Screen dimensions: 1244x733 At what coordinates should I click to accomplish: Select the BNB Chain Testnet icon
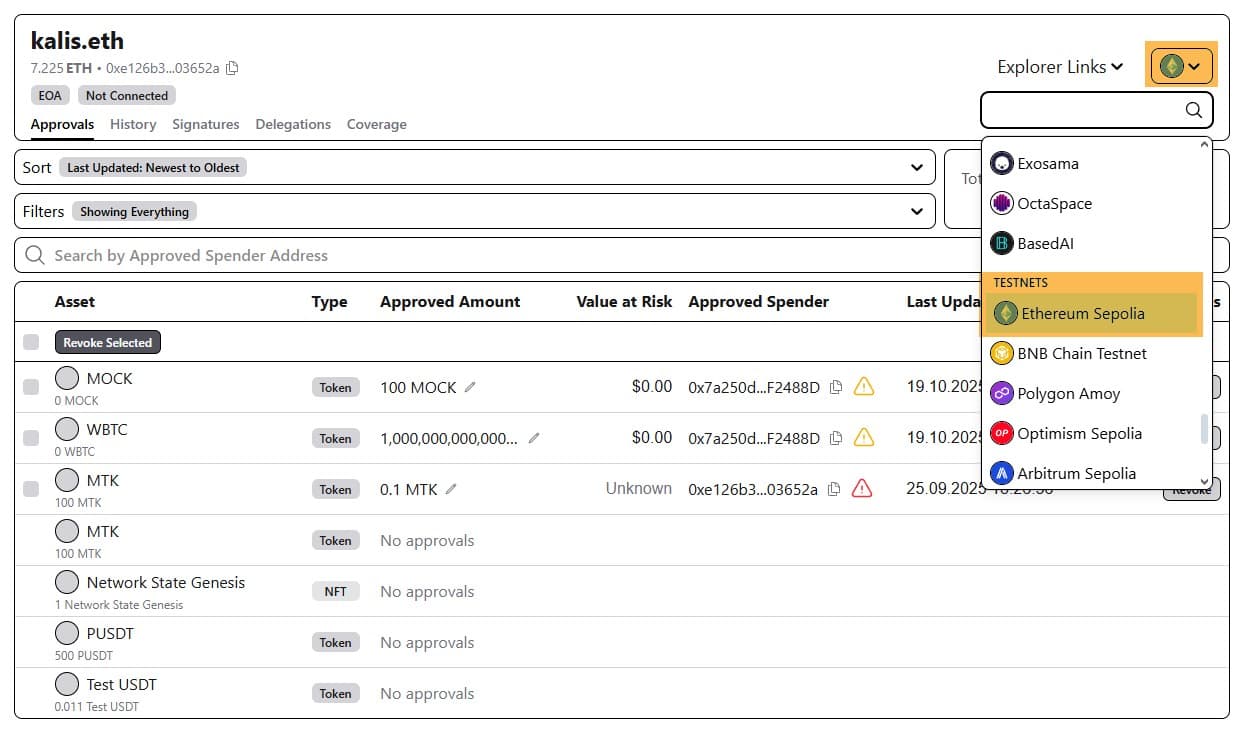tap(1001, 353)
